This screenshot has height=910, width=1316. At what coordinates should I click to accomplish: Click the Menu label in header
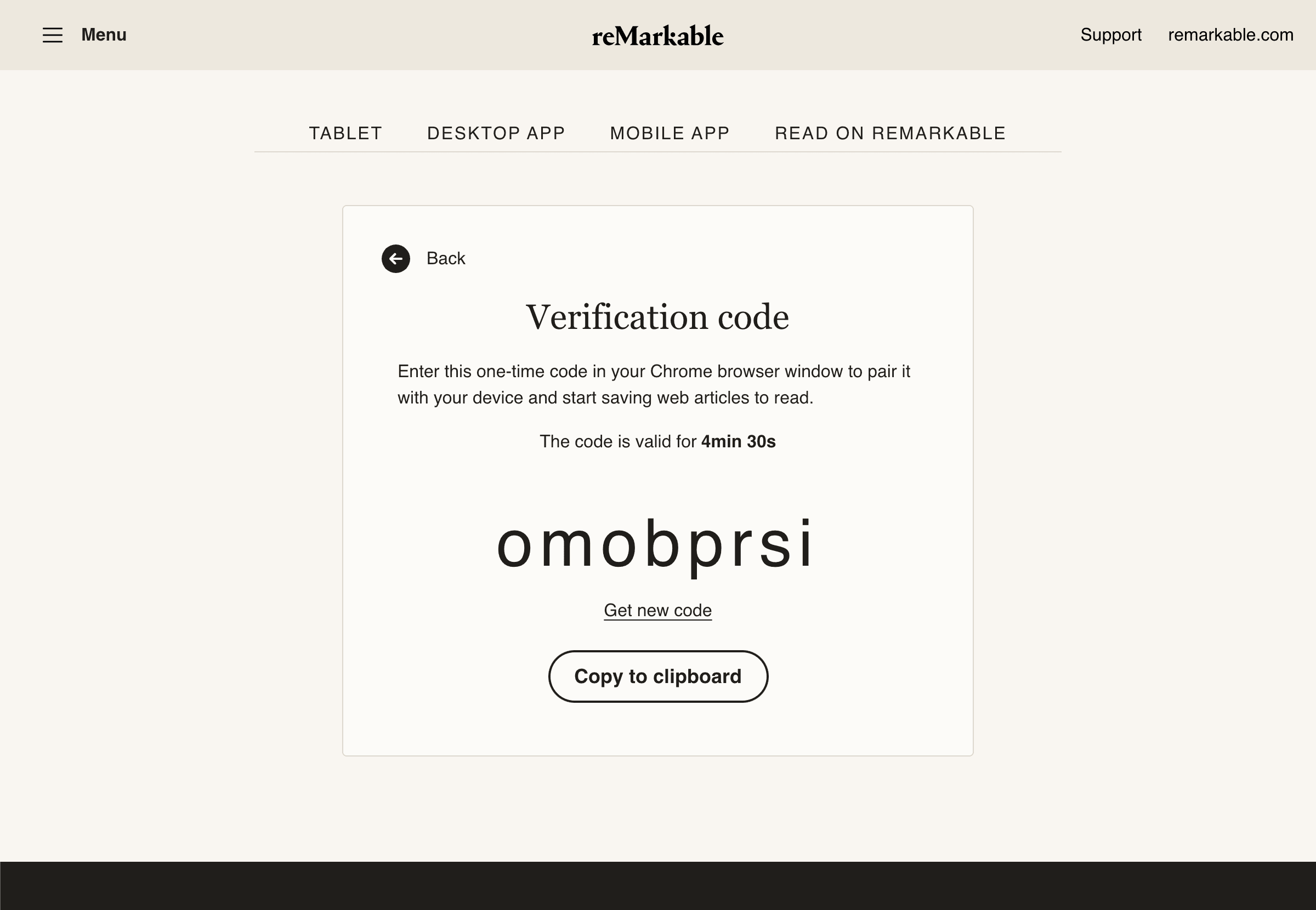click(104, 35)
